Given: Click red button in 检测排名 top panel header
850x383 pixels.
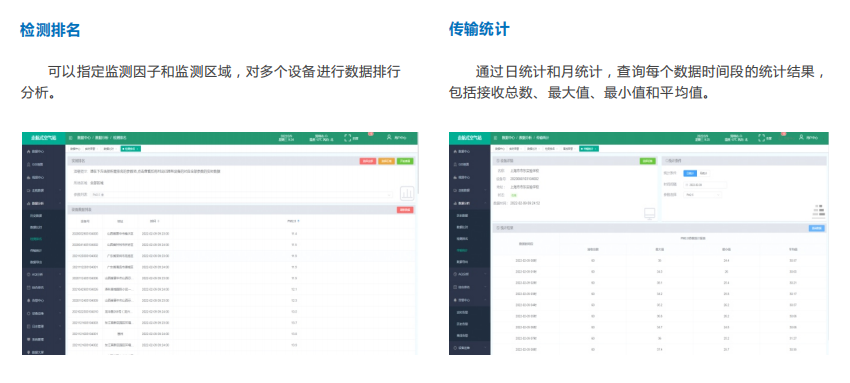Looking at the screenshot, I should click(x=368, y=161).
